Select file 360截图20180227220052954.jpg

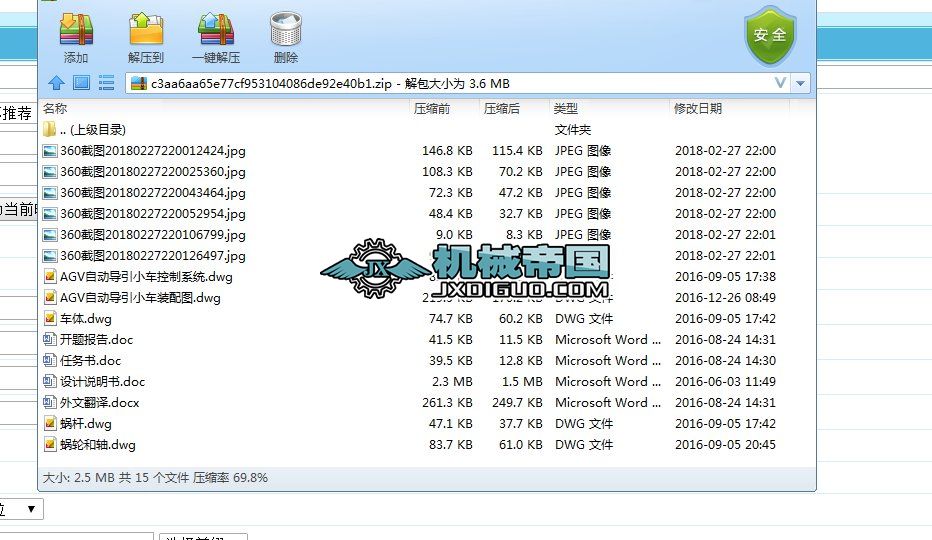(x=153, y=214)
